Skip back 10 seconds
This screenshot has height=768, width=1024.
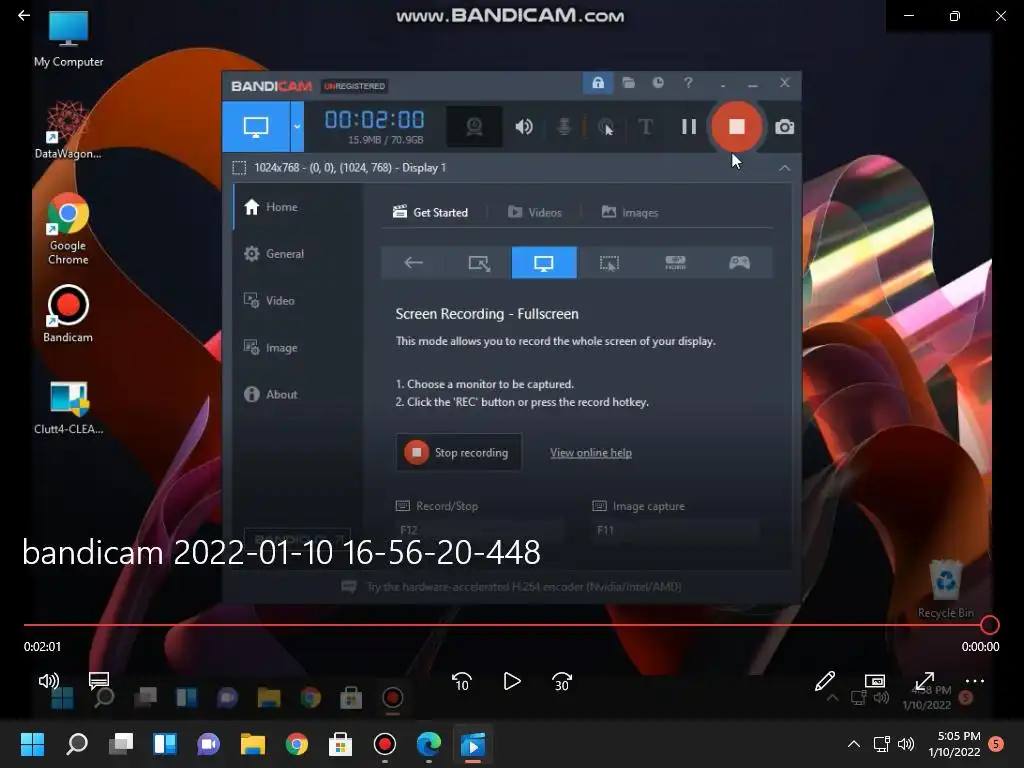tap(462, 682)
